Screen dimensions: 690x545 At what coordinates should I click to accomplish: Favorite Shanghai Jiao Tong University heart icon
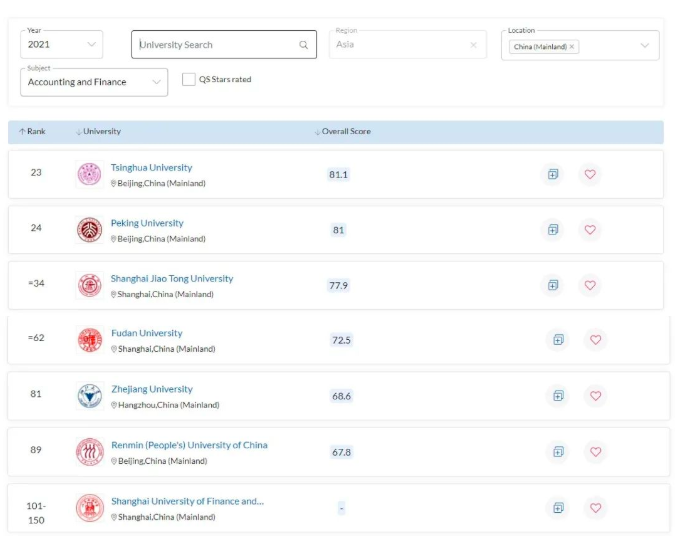(590, 285)
